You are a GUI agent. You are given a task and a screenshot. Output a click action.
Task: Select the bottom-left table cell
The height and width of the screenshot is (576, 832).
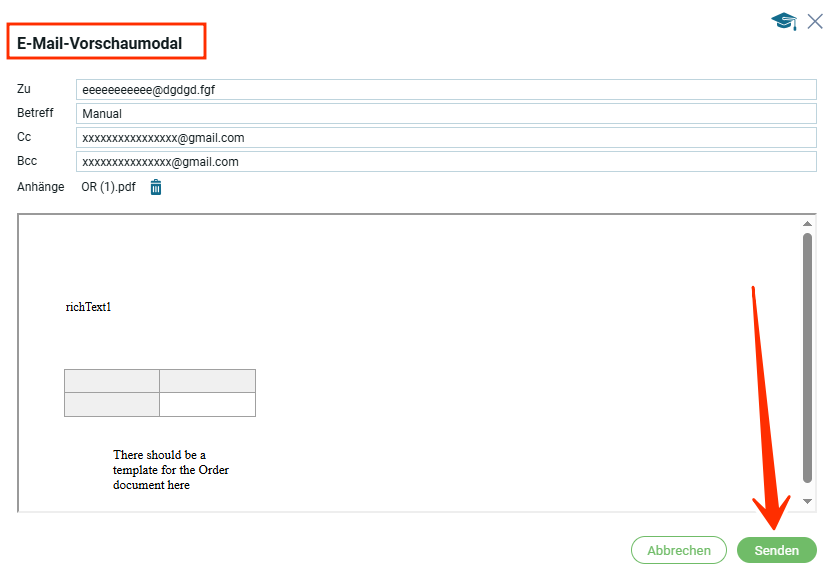[x=112, y=404]
